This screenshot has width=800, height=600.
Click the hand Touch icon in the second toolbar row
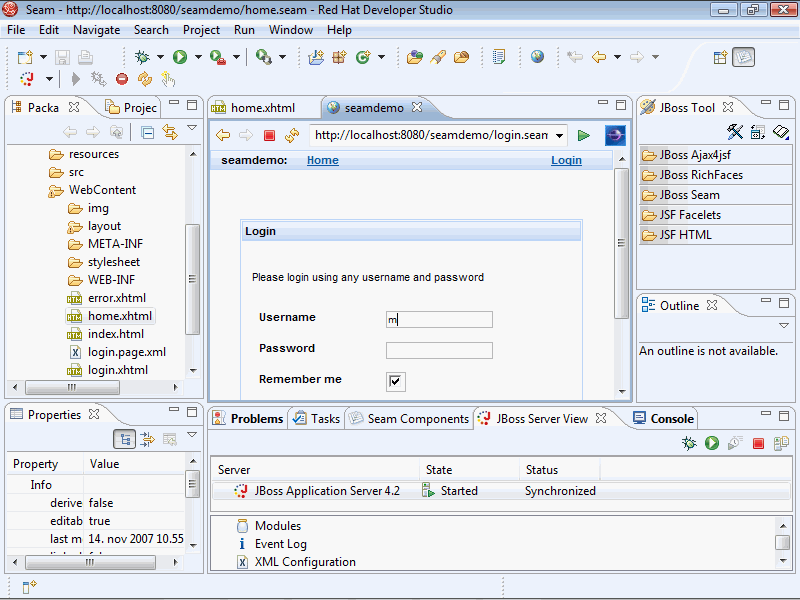pos(168,79)
